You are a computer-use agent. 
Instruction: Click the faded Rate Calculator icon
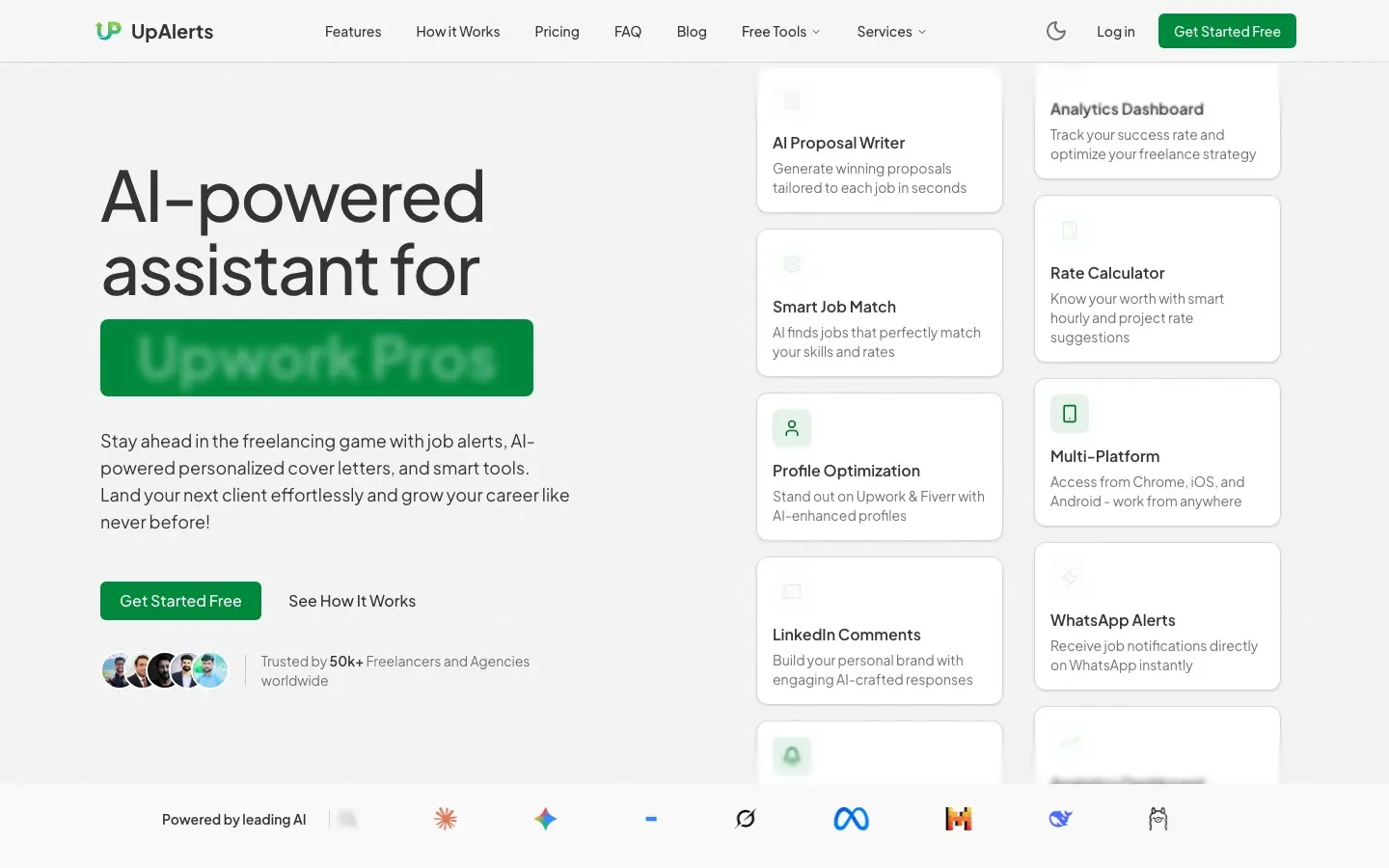[1070, 231]
